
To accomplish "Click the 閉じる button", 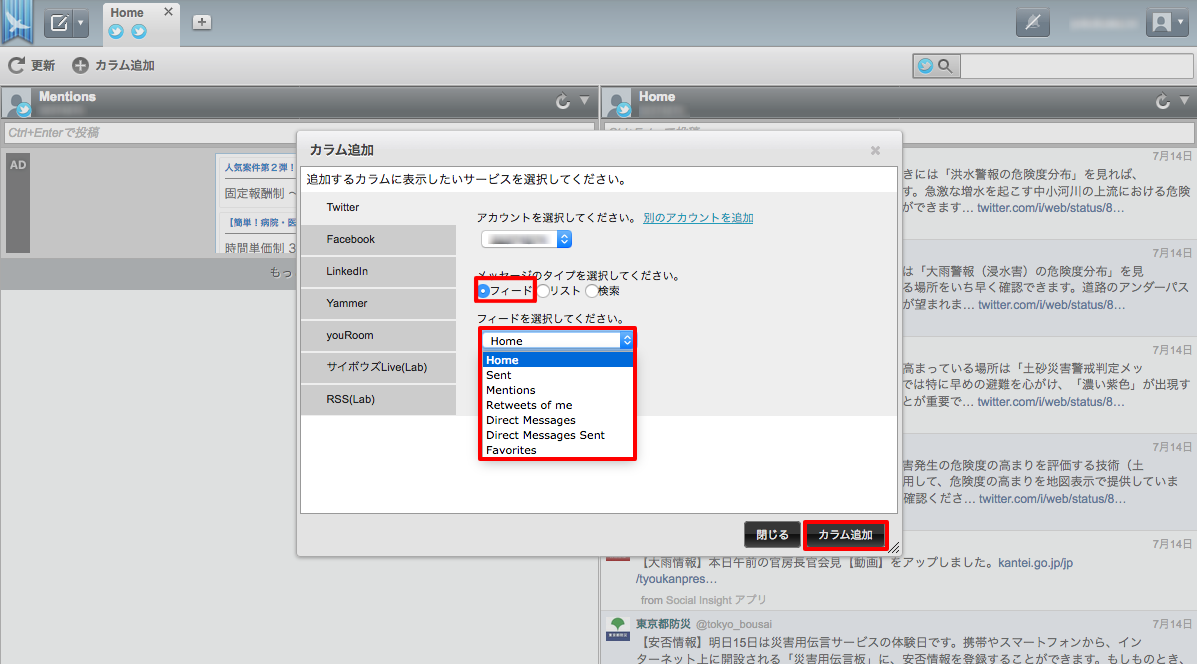I will point(772,535).
